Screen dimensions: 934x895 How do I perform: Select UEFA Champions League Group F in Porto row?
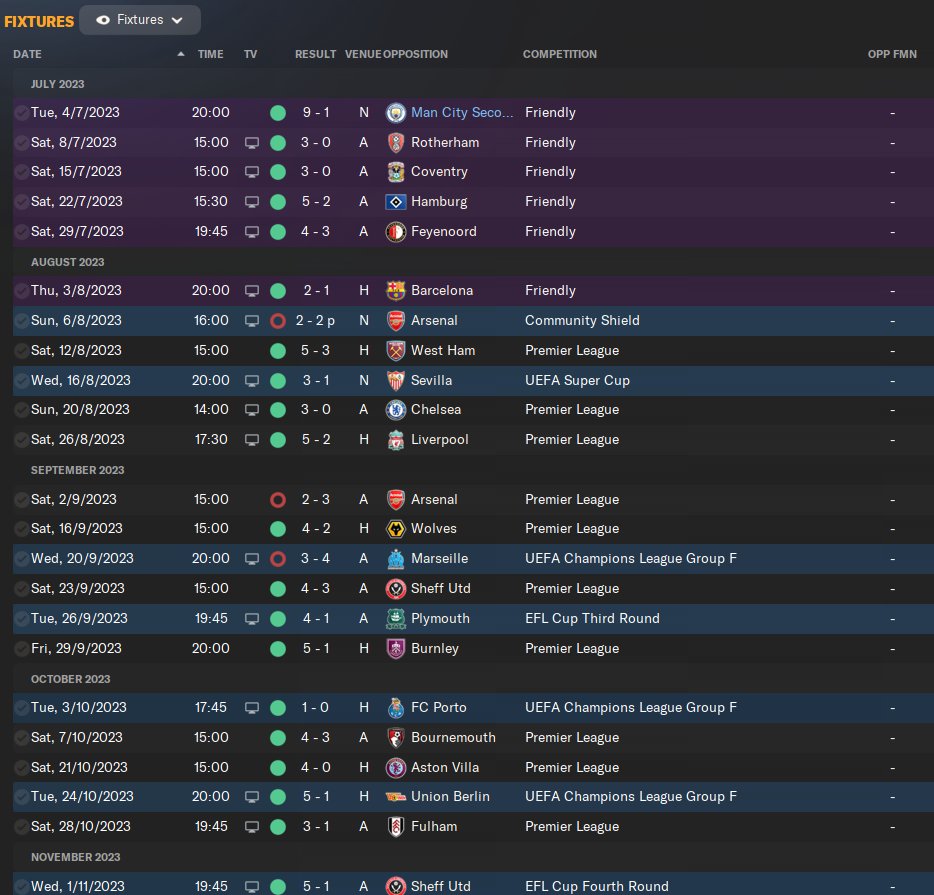click(631, 707)
